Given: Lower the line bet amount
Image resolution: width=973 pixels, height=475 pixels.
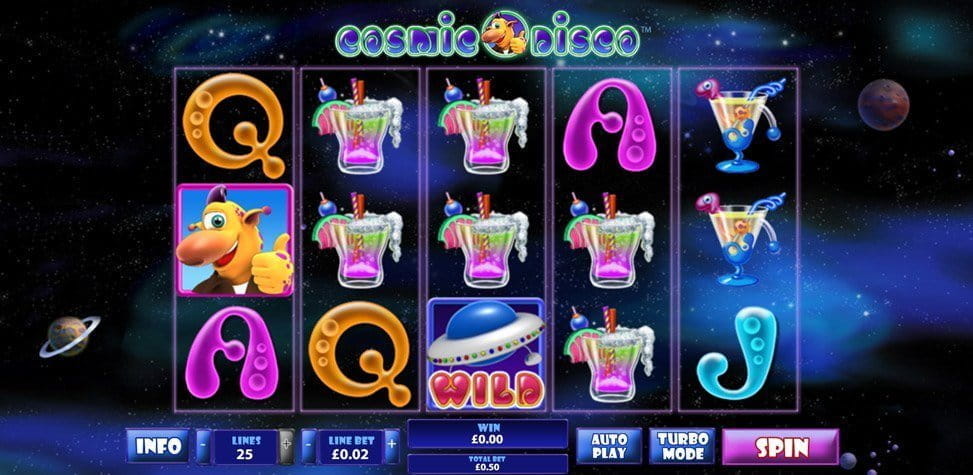Looking at the screenshot, I should 309,446.
